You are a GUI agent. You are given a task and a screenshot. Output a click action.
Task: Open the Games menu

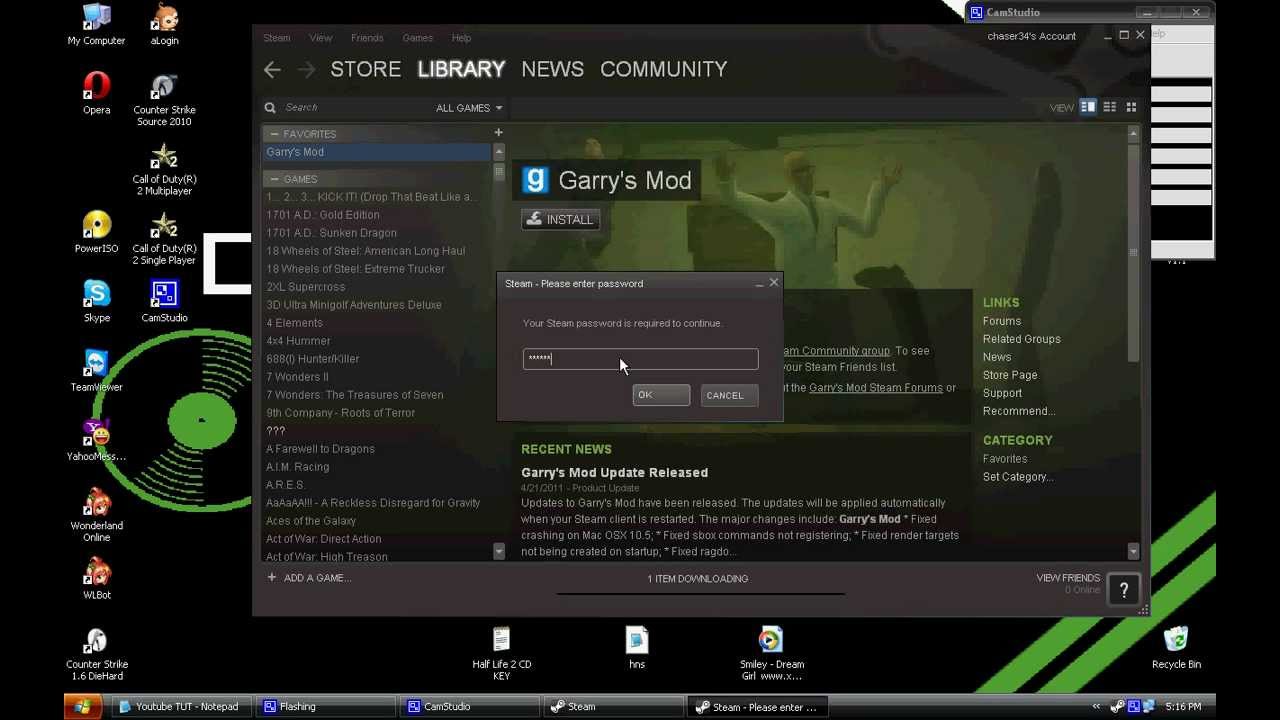point(418,38)
